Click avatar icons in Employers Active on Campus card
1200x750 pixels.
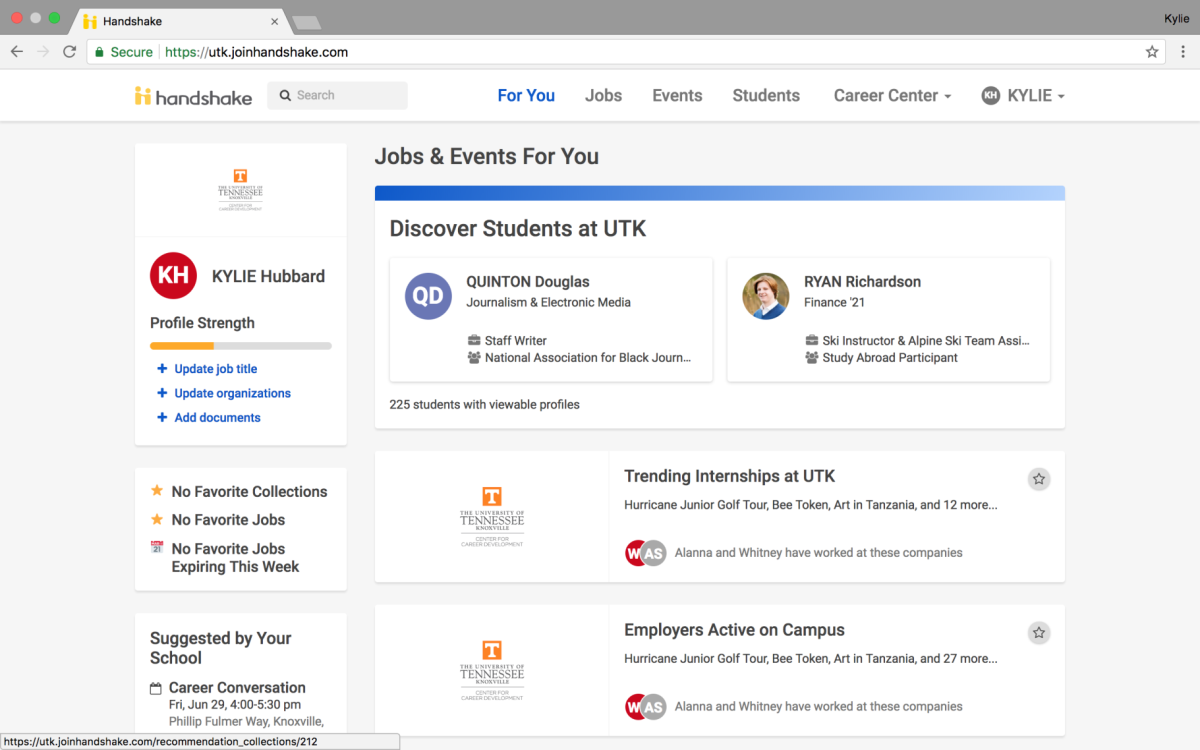click(x=646, y=707)
